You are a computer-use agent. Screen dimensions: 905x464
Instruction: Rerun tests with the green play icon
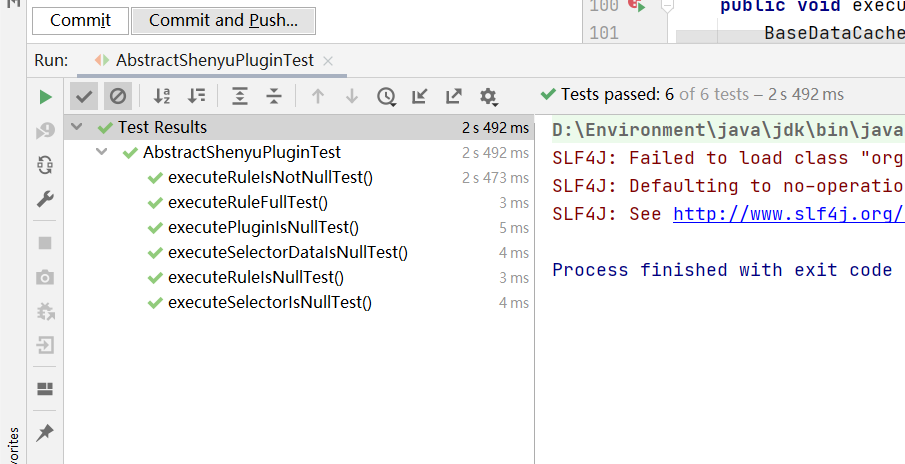46,97
